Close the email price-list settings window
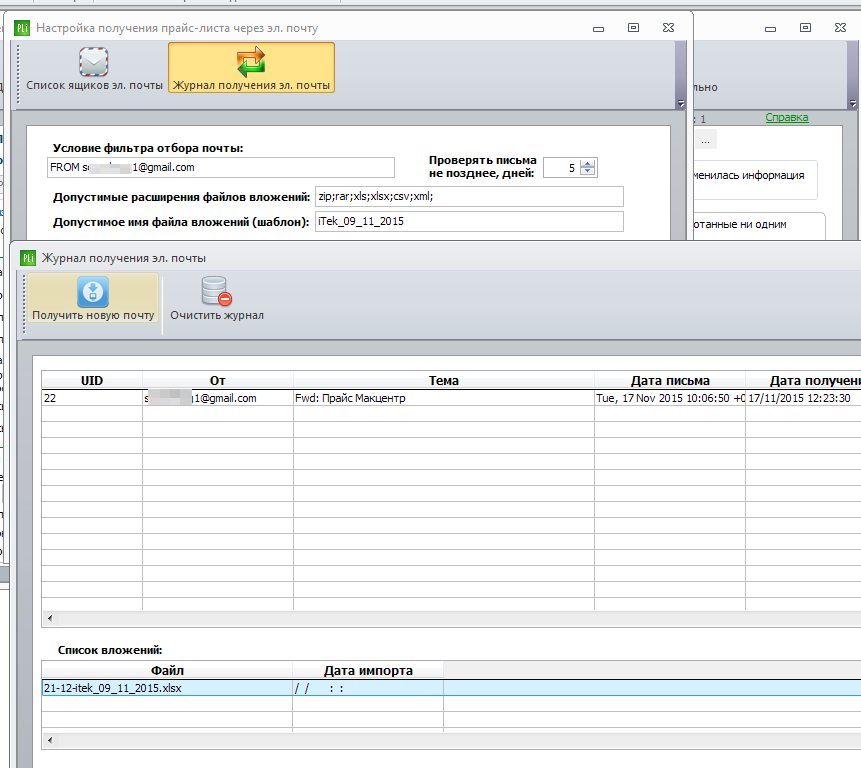This screenshot has height=768, width=861. [668, 27]
